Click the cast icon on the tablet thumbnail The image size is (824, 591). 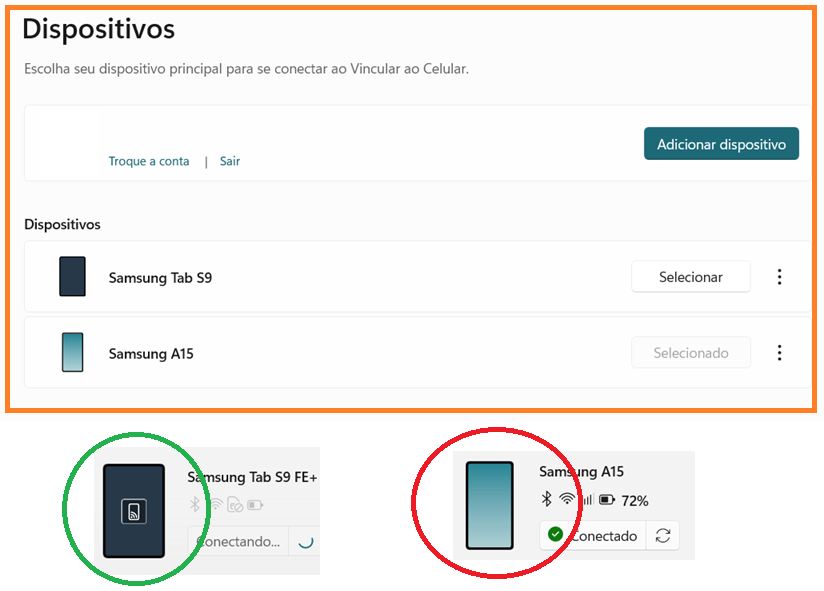tap(134, 511)
